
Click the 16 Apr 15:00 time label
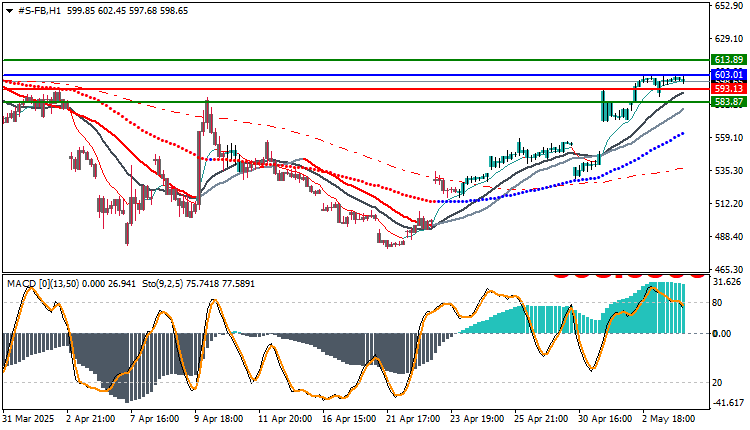tap(350, 419)
